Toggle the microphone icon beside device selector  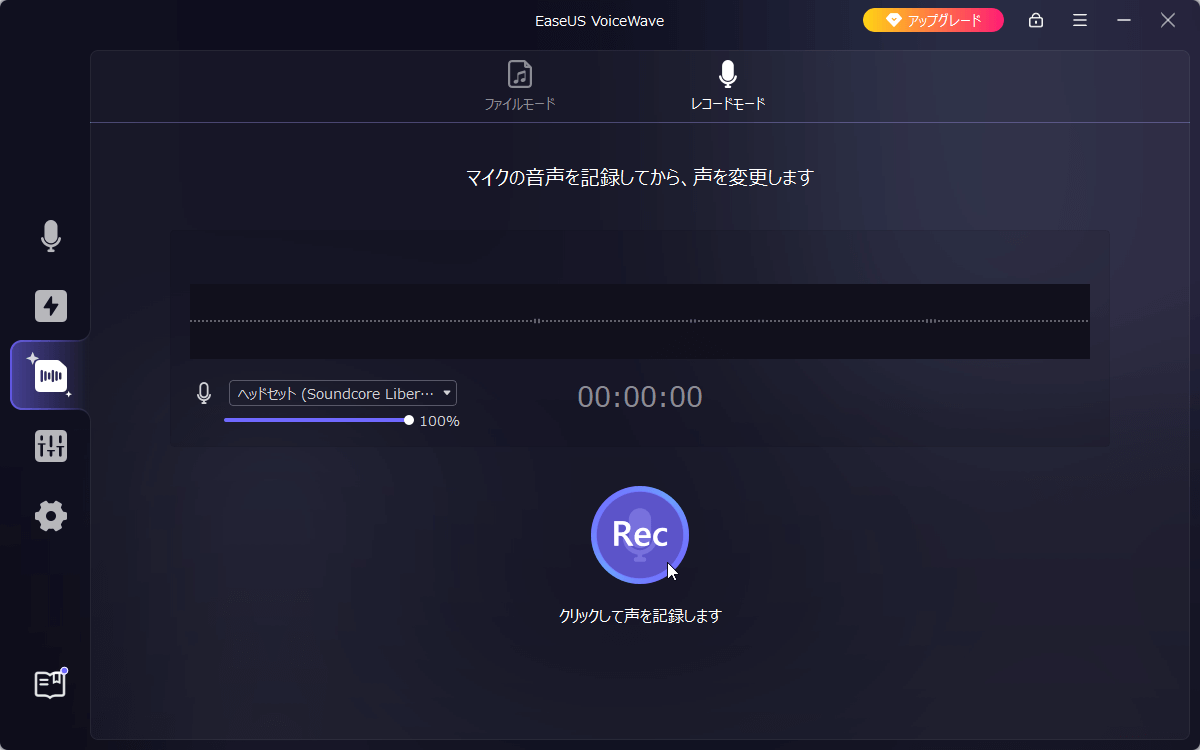pyautogui.click(x=204, y=393)
